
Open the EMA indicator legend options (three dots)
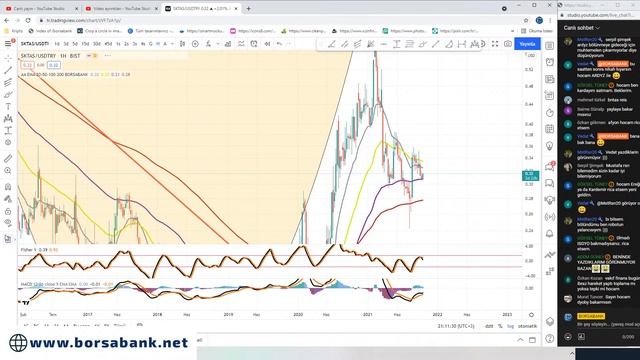(x=108, y=56)
